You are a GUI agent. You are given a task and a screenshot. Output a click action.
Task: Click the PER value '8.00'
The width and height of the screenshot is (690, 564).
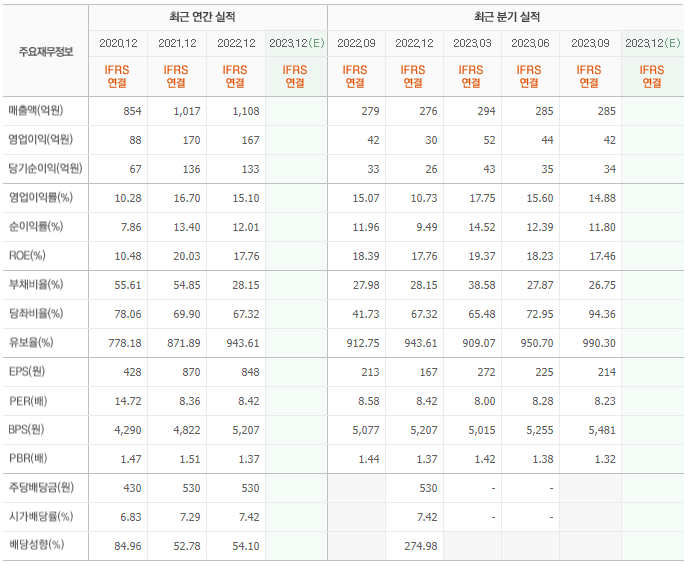pyautogui.click(x=485, y=402)
